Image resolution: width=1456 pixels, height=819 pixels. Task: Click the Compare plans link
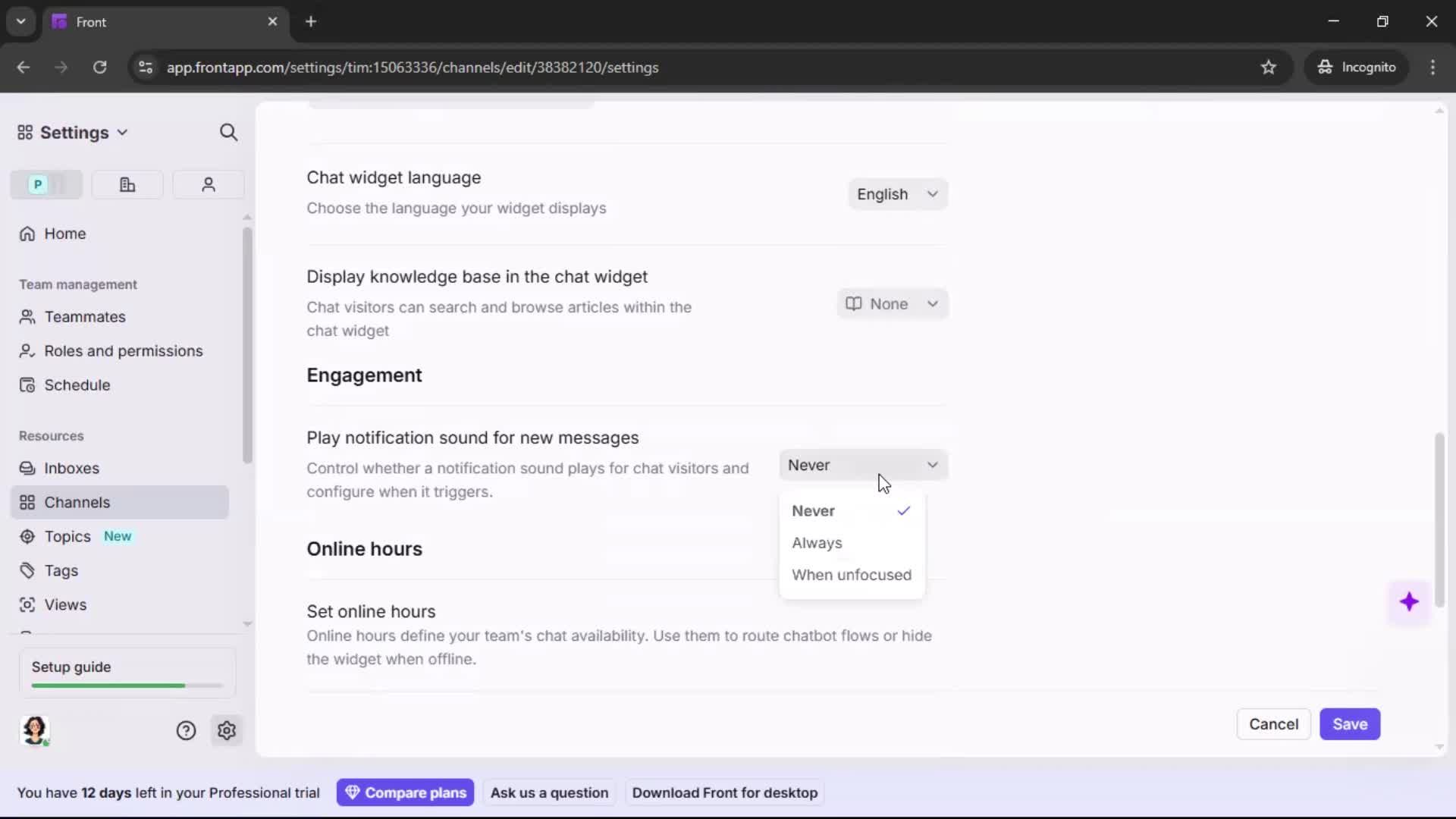[x=405, y=792]
